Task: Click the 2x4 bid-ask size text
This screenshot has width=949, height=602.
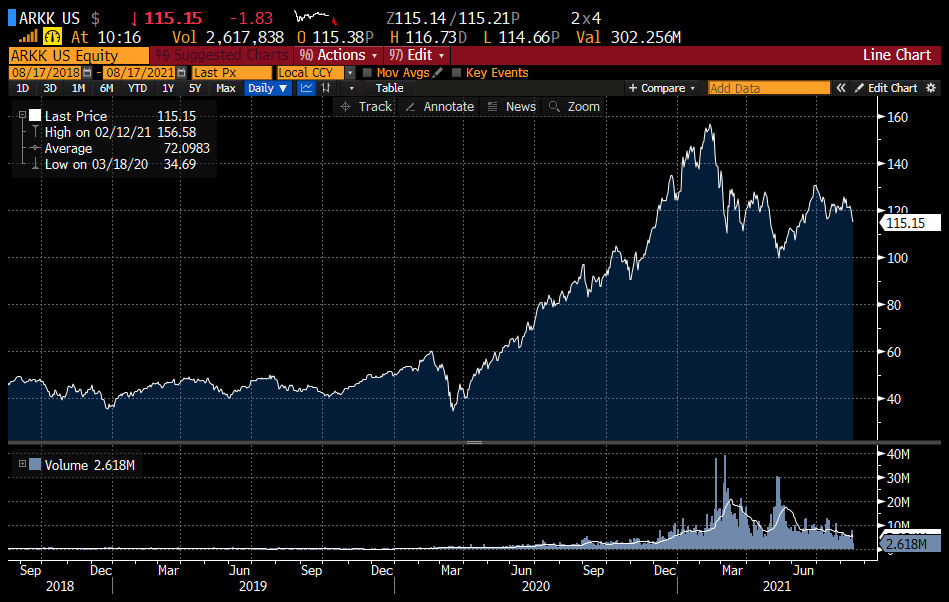Action: coord(586,18)
